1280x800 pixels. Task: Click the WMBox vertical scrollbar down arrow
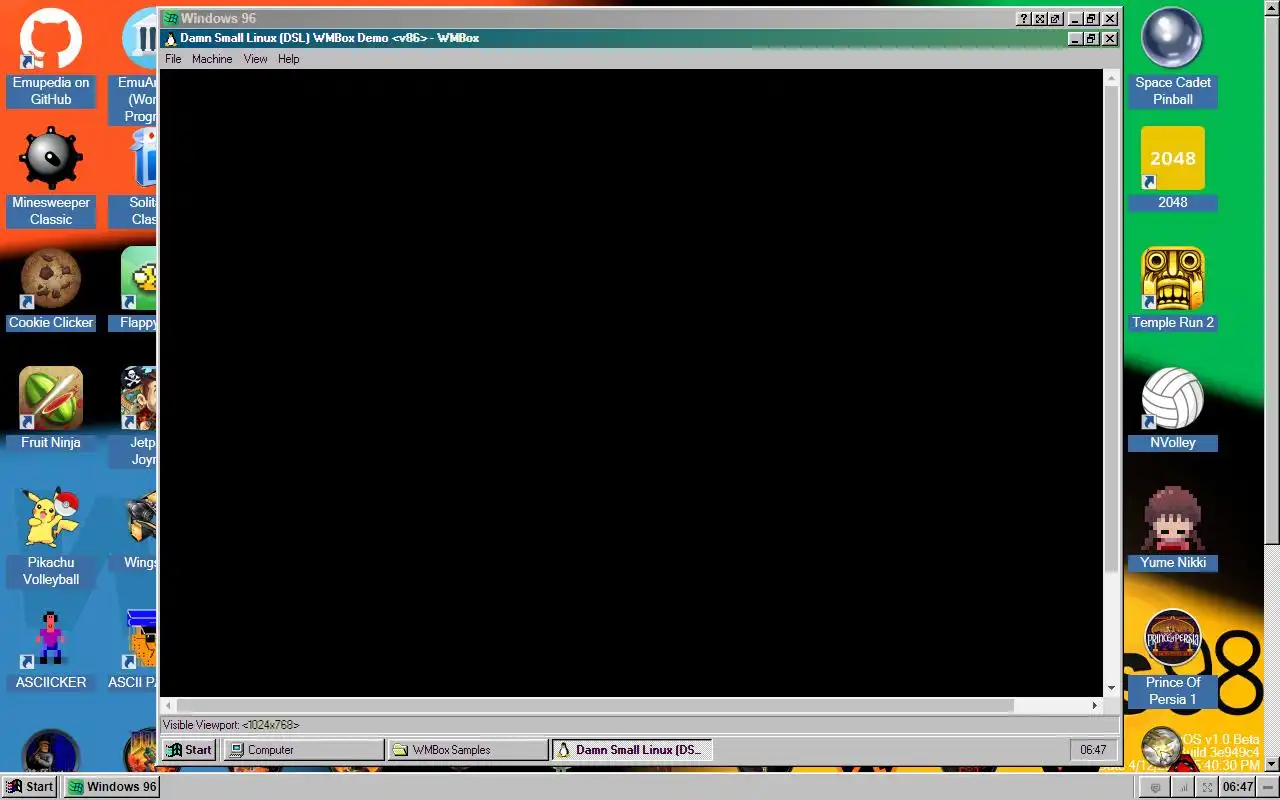(x=1111, y=688)
